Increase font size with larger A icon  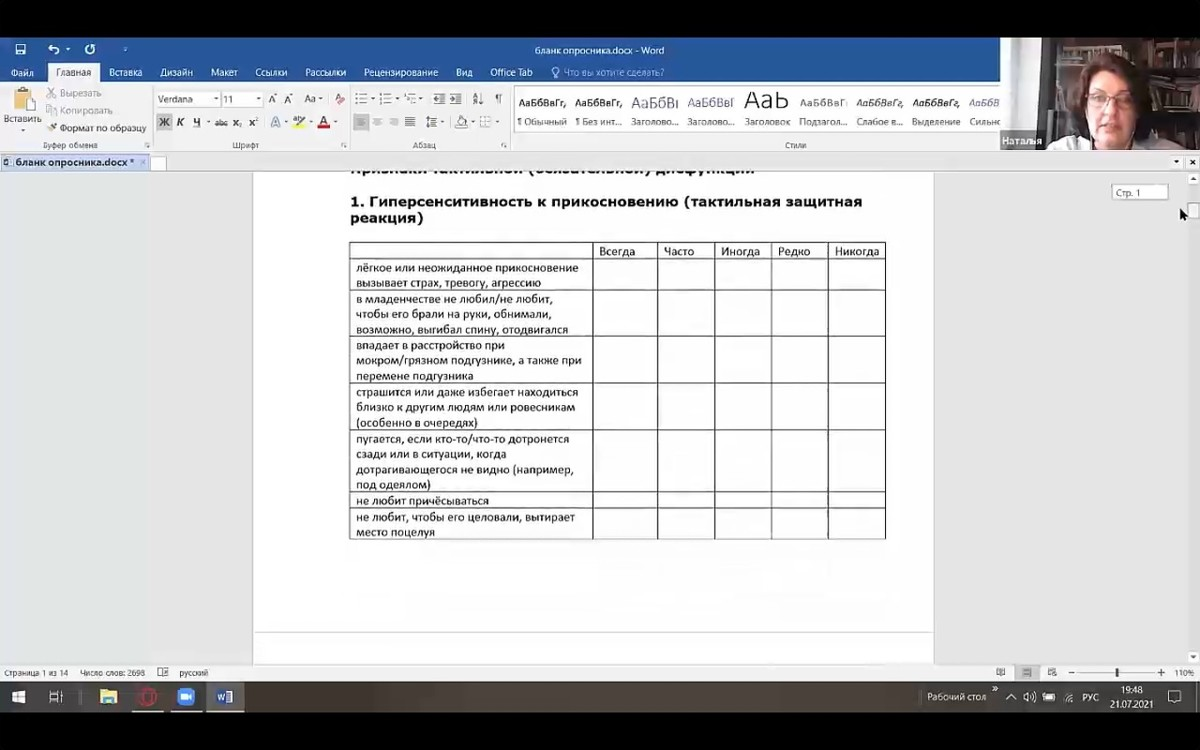(x=273, y=99)
